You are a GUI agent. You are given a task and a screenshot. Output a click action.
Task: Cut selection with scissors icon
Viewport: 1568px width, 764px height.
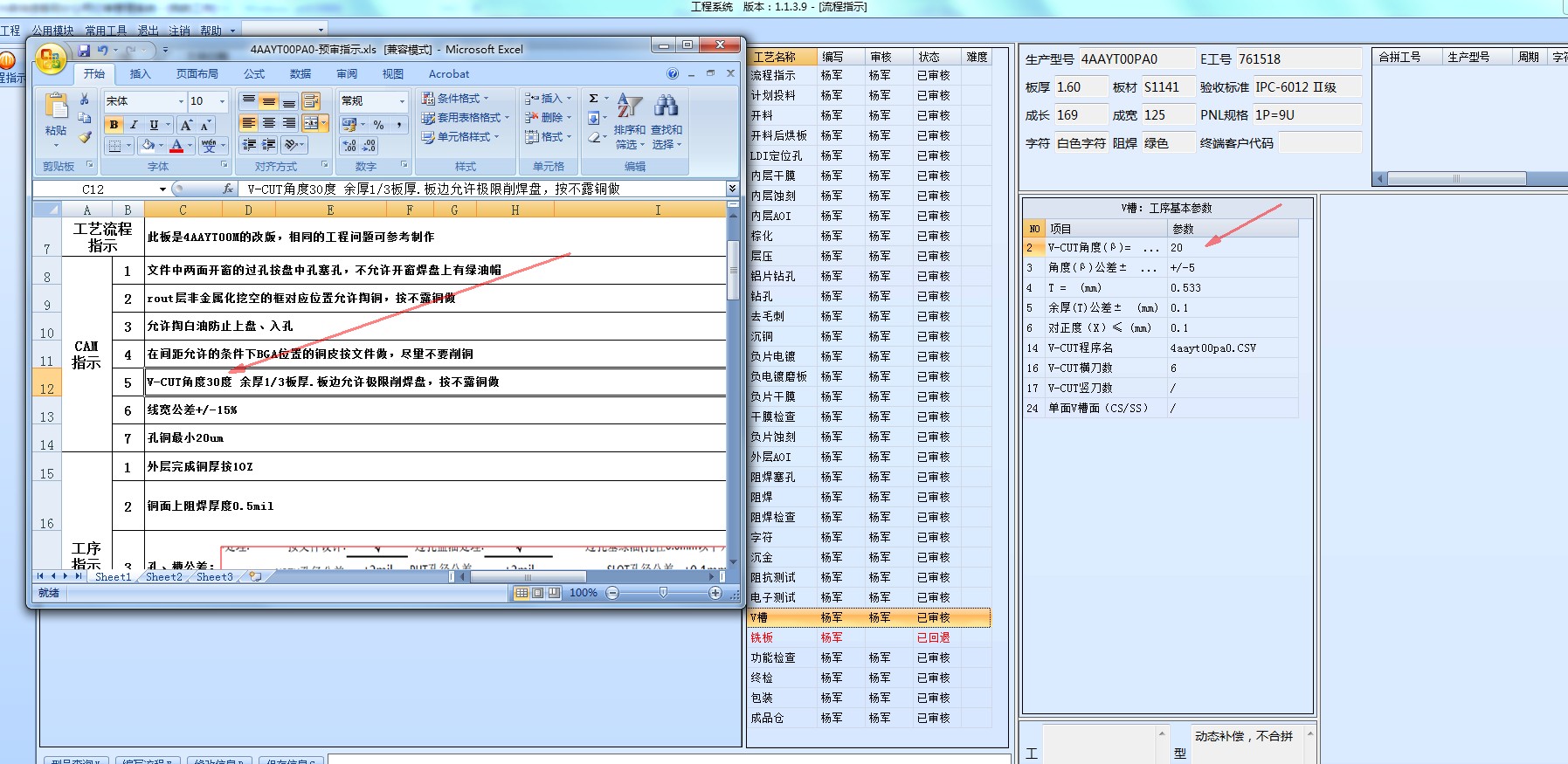85,100
